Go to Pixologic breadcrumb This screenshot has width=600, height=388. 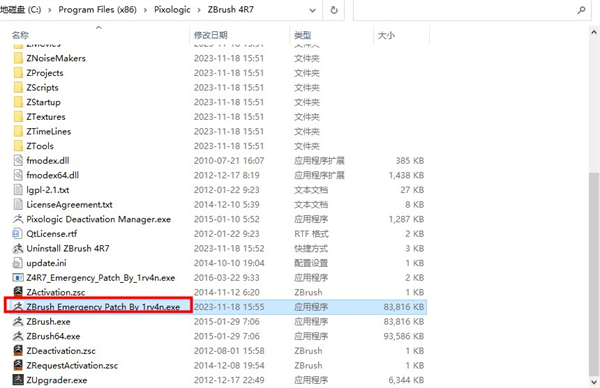pyautogui.click(x=172, y=10)
